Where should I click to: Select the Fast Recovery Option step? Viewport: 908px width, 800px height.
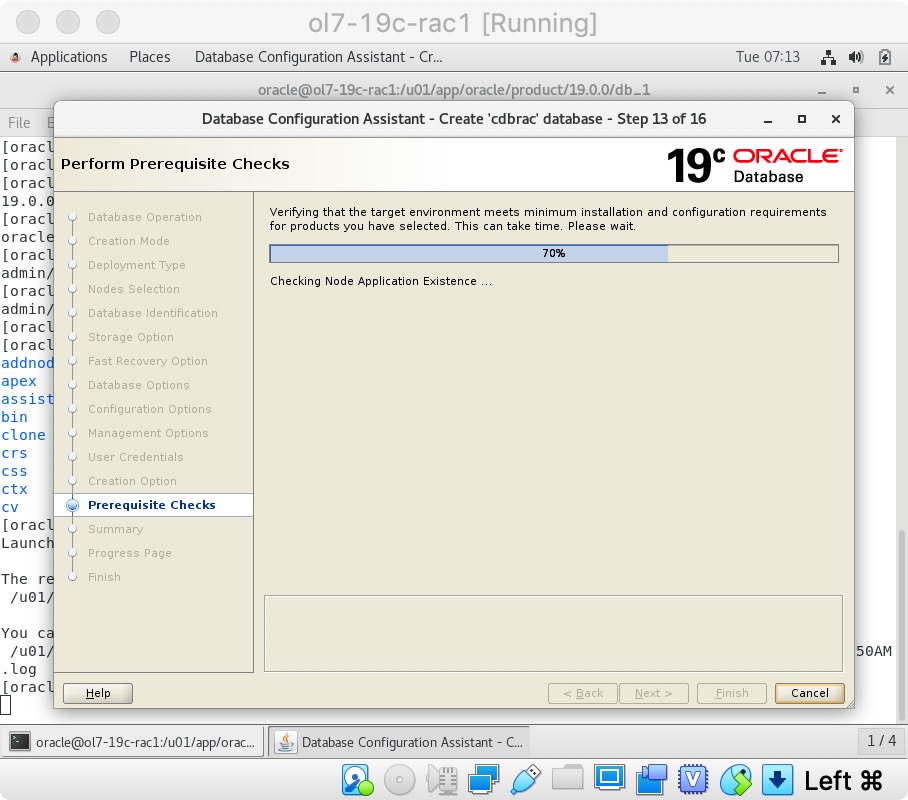[148, 361]
